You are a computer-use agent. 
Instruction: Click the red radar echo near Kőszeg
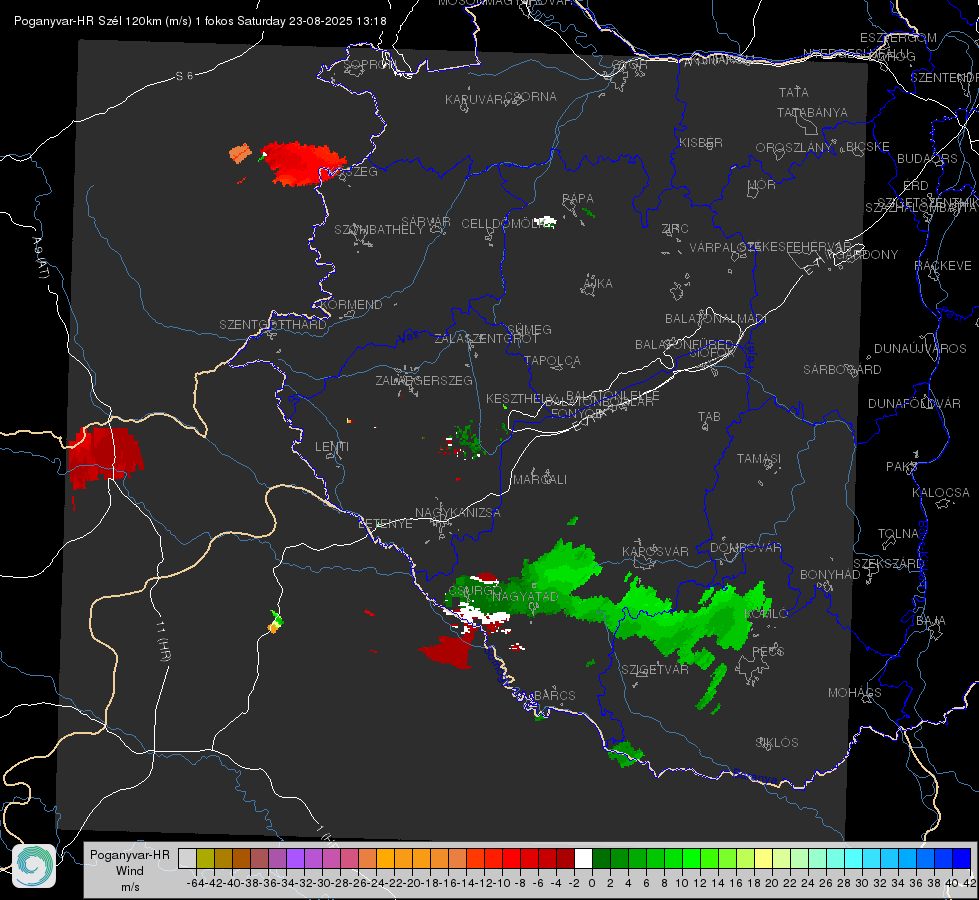click(302, 163)
